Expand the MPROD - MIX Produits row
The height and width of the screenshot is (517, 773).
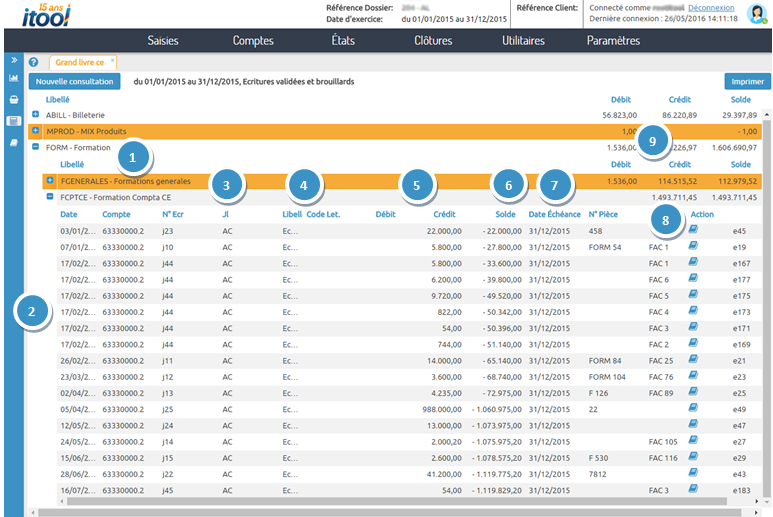(35, 131)
